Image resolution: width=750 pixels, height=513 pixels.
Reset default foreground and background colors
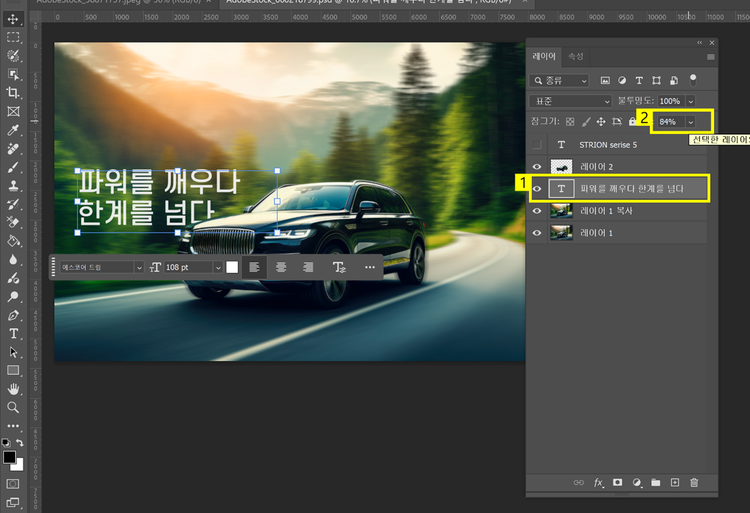(x=6, y=443)
